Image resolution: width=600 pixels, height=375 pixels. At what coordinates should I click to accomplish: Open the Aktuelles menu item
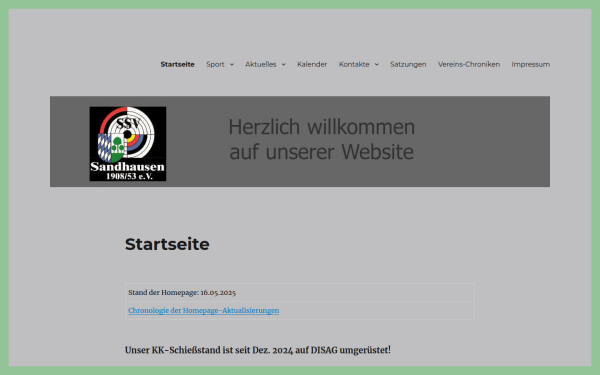(261, 64)
